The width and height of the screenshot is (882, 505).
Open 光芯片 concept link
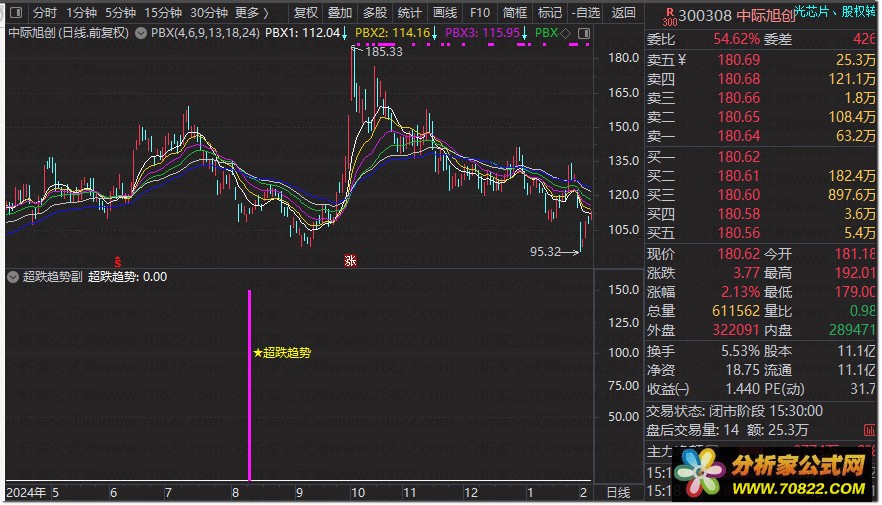pyautogui.click(x=811, y=11)
